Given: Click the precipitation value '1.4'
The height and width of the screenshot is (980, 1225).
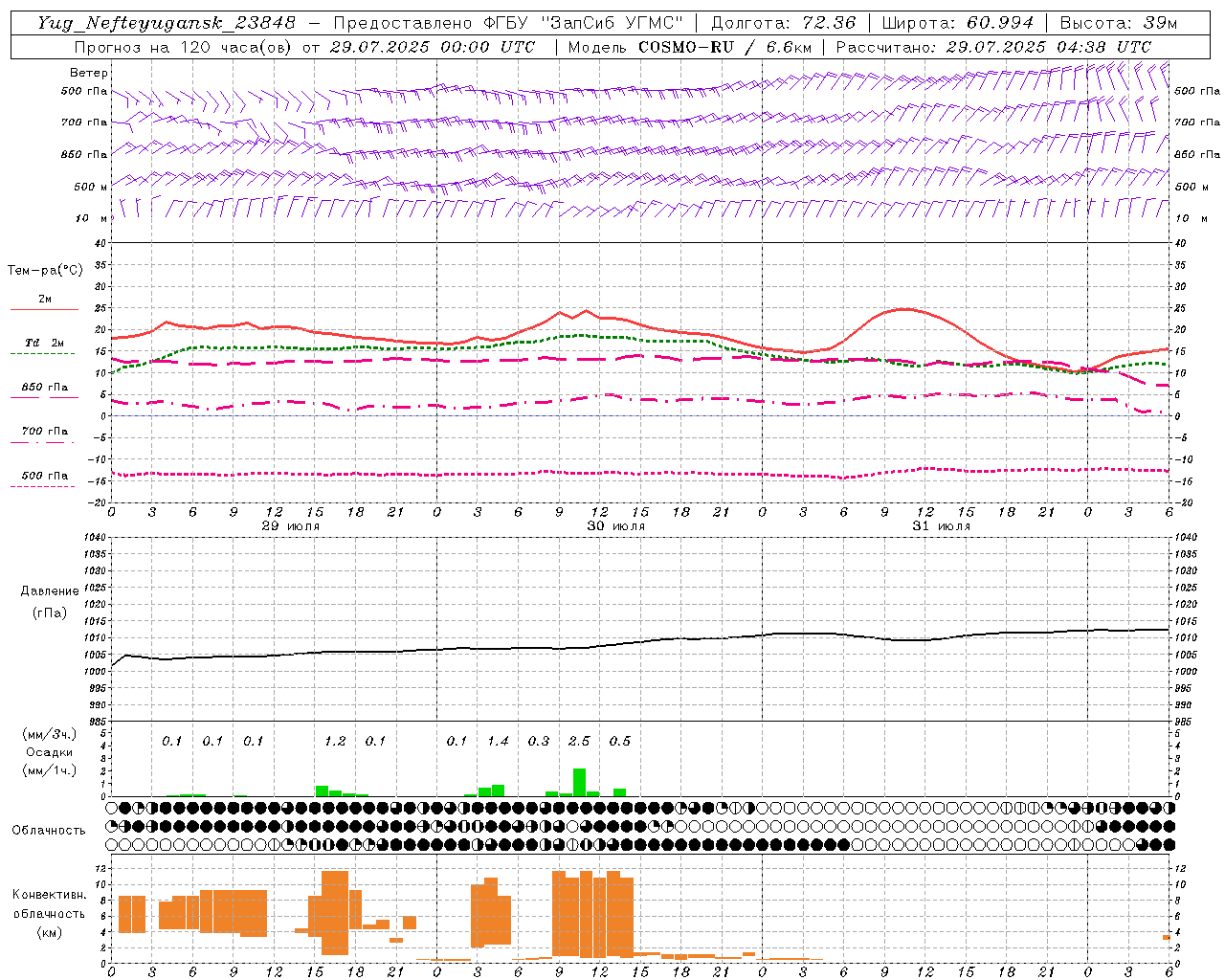Looking at the screenshot, I should tap(498, 742).
